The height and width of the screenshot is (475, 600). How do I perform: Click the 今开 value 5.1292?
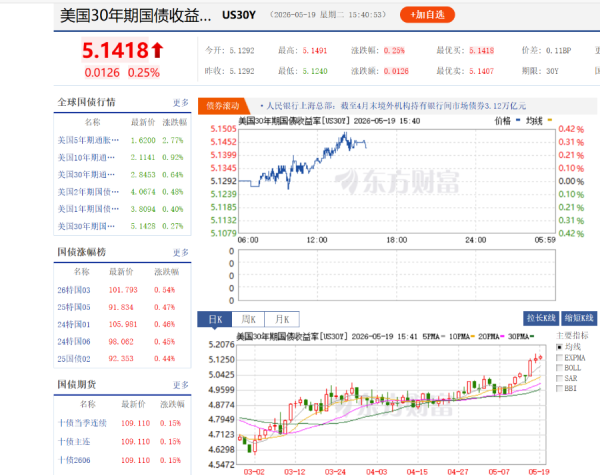(x=241, y=51)
